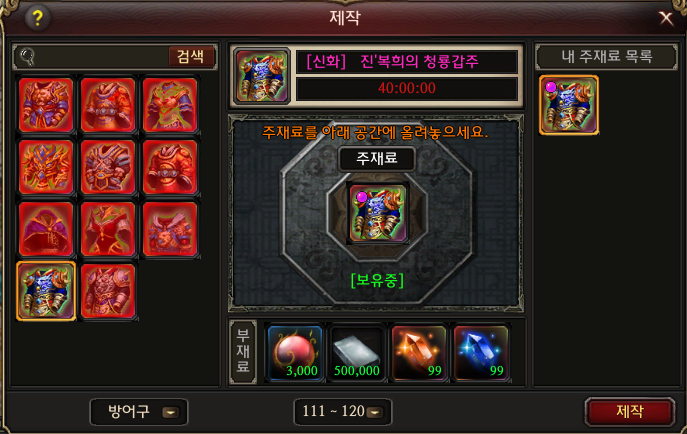
Task: Click the 내 주재료 목록 header
Action: pyautogui.click(x=606, y=56)
